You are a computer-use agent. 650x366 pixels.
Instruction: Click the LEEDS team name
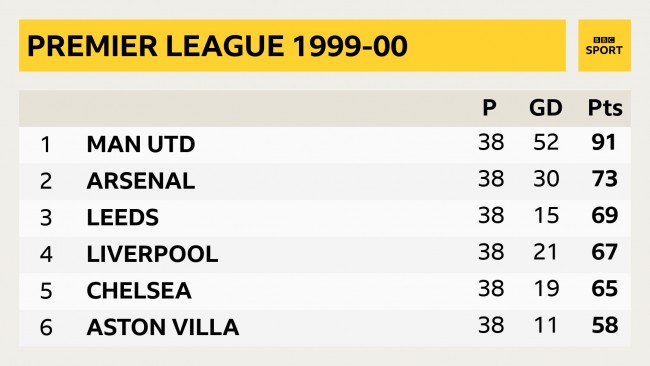(123, 217)
